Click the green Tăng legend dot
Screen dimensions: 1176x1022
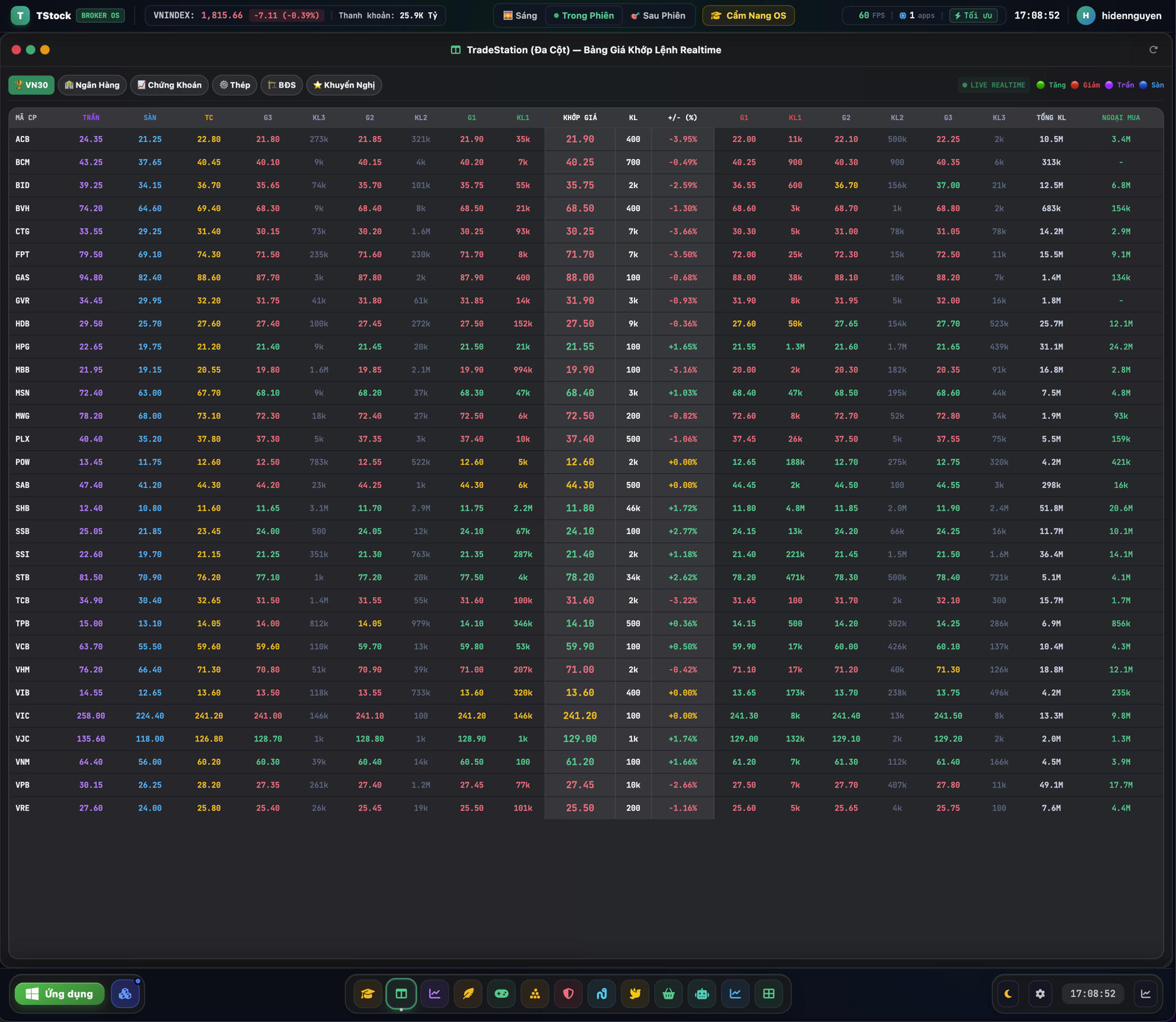pos(1040,85)
